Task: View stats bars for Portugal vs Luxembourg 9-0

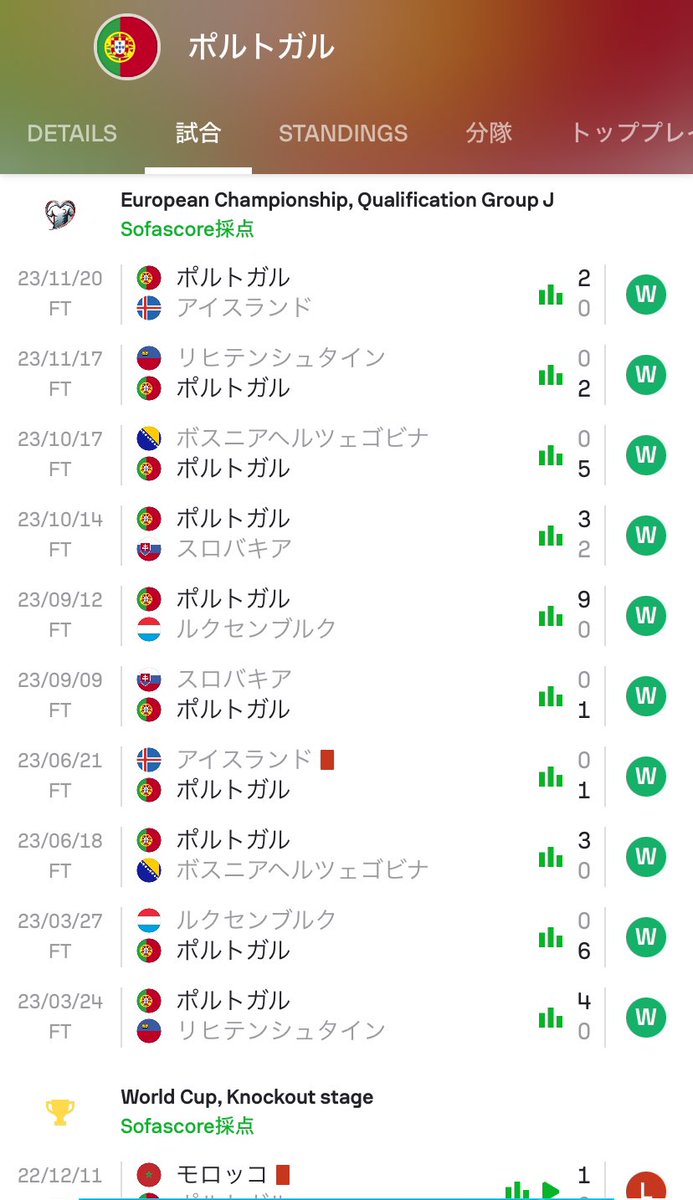Action: click(550, 614)
